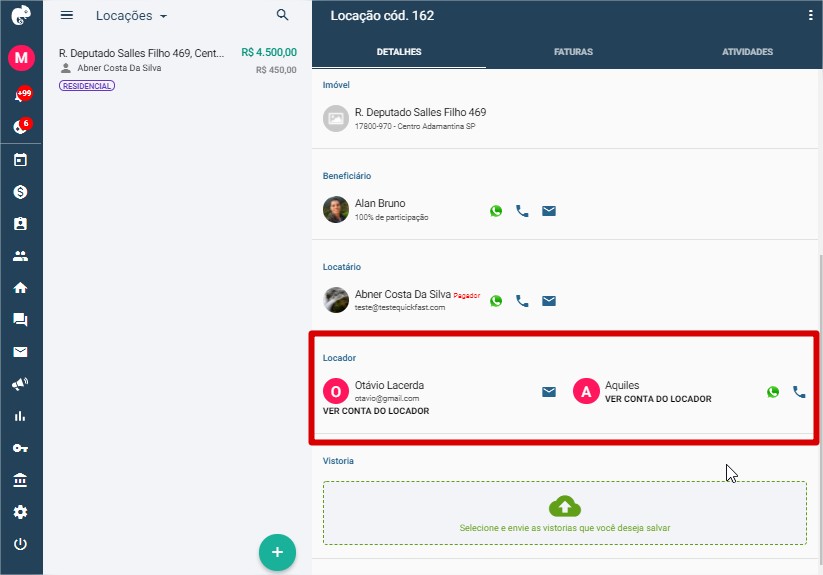The height and width of the screenshot is (575, 823).
Task: Open settings gear in the sidebar
Action: click(x=20, y=512)
